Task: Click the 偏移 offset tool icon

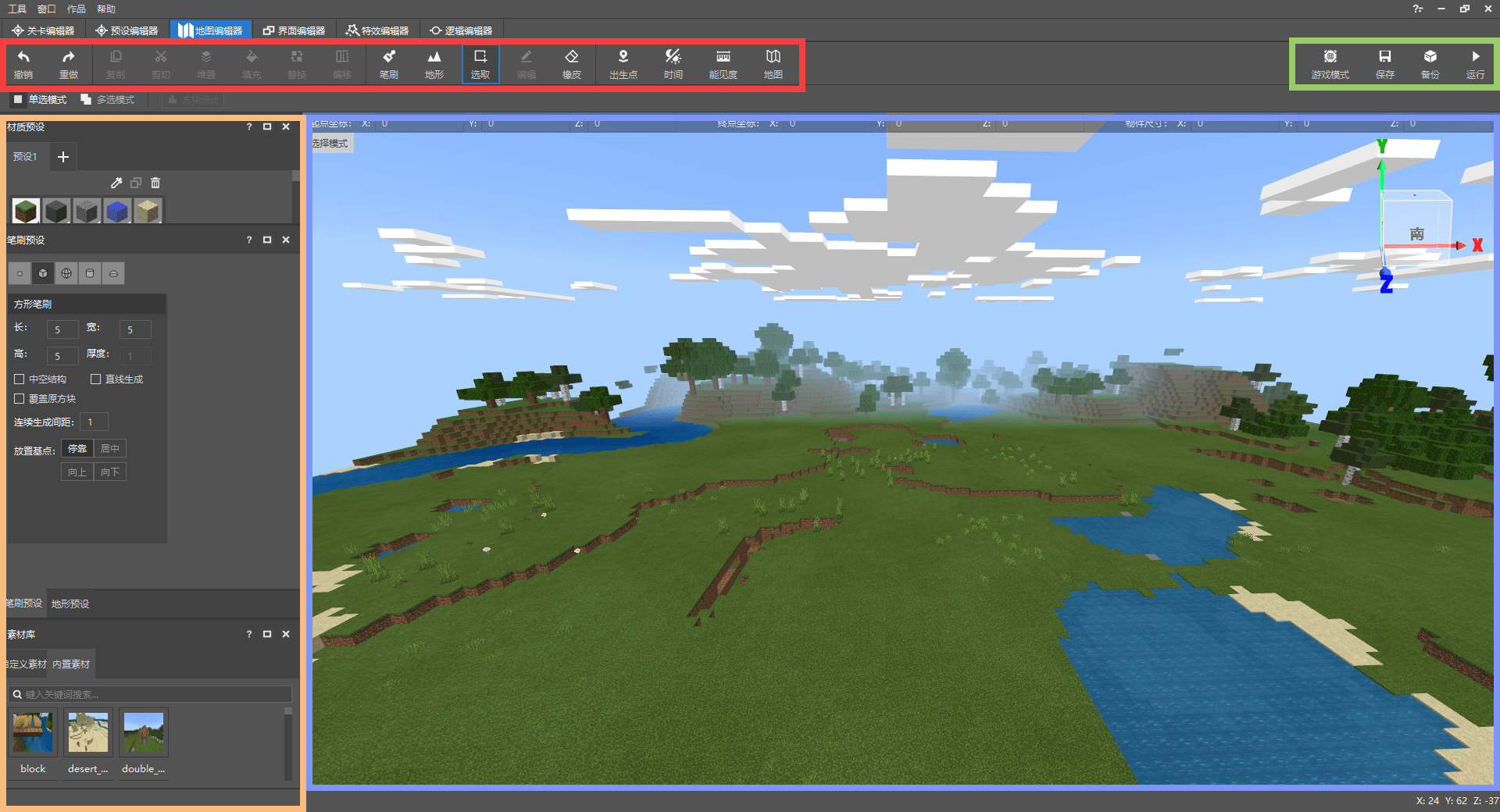Action: (342, 57)
